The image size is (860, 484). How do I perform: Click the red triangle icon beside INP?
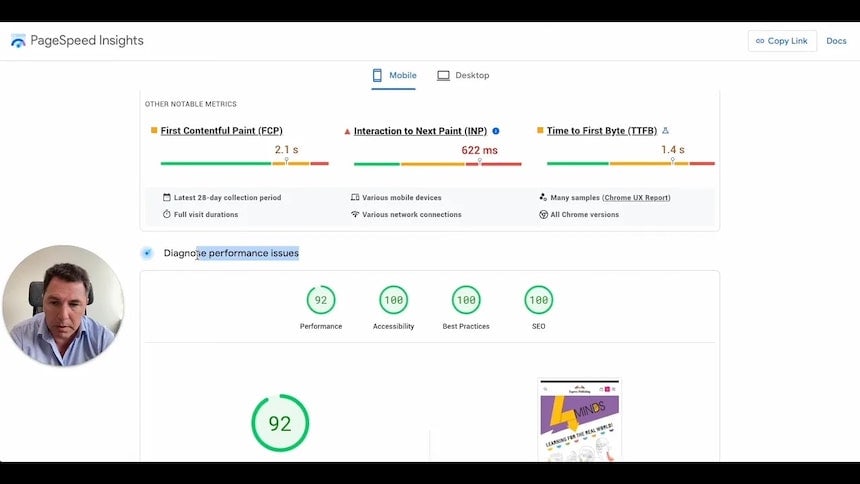[x=347, y=131]
